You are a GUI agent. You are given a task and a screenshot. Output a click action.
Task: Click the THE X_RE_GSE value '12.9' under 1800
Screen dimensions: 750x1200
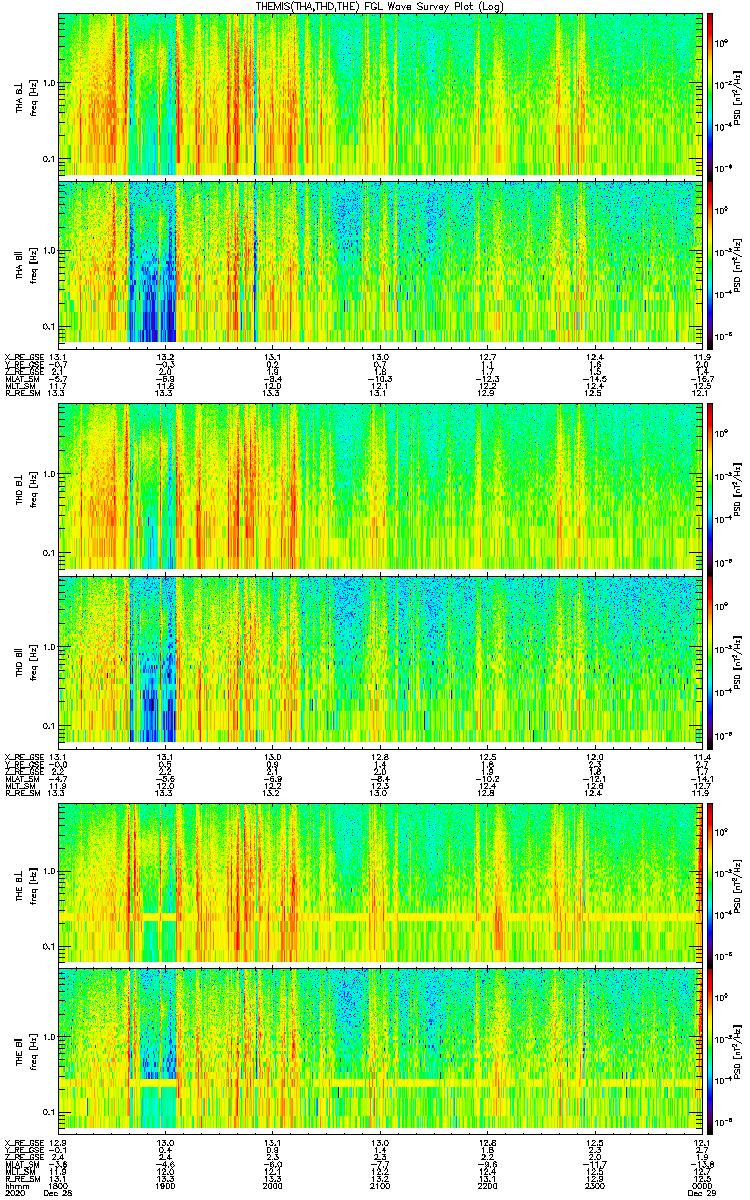58,1142
